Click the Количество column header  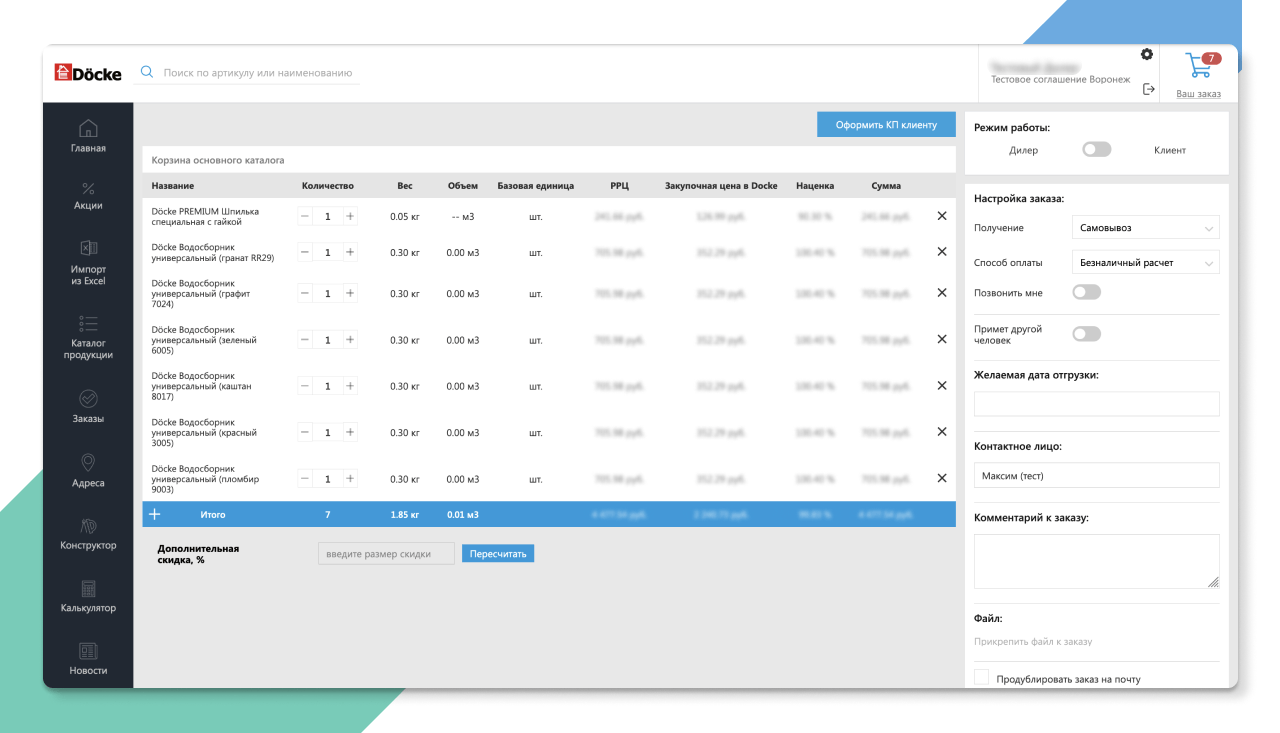pyautogui.click(x=328, y=186)
